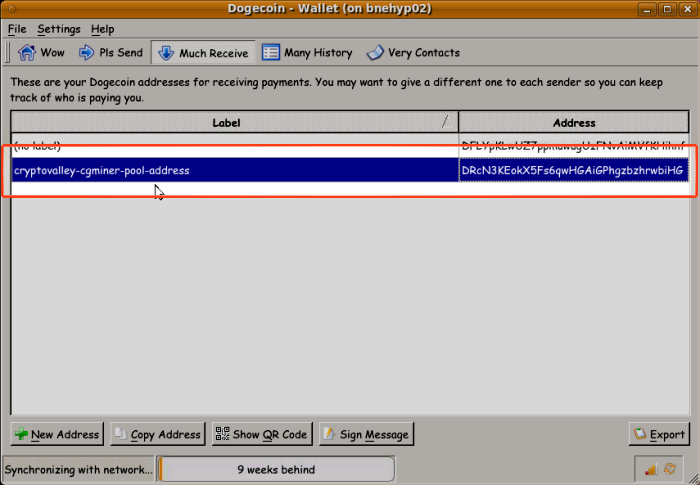Go to the Wow home tab
700x485 pixels.
(x=41, y=53)
